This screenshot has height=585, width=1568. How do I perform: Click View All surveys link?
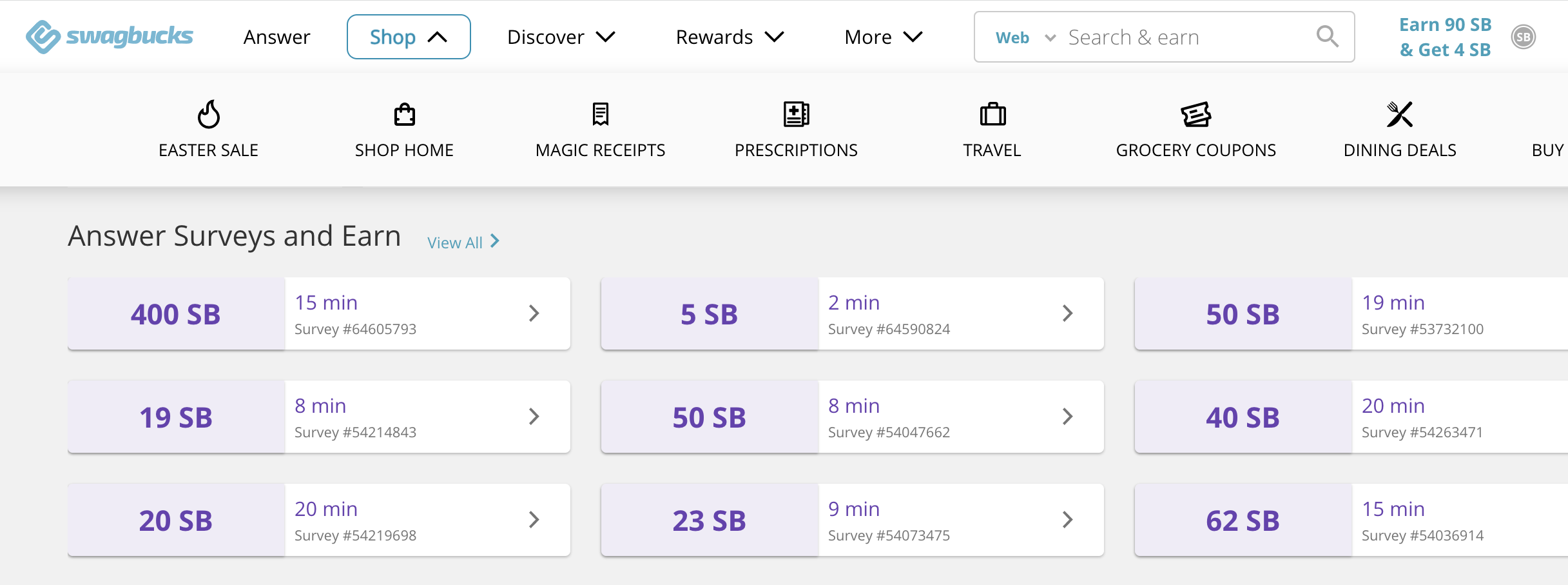pyautogui.click(x=463, y=243)
